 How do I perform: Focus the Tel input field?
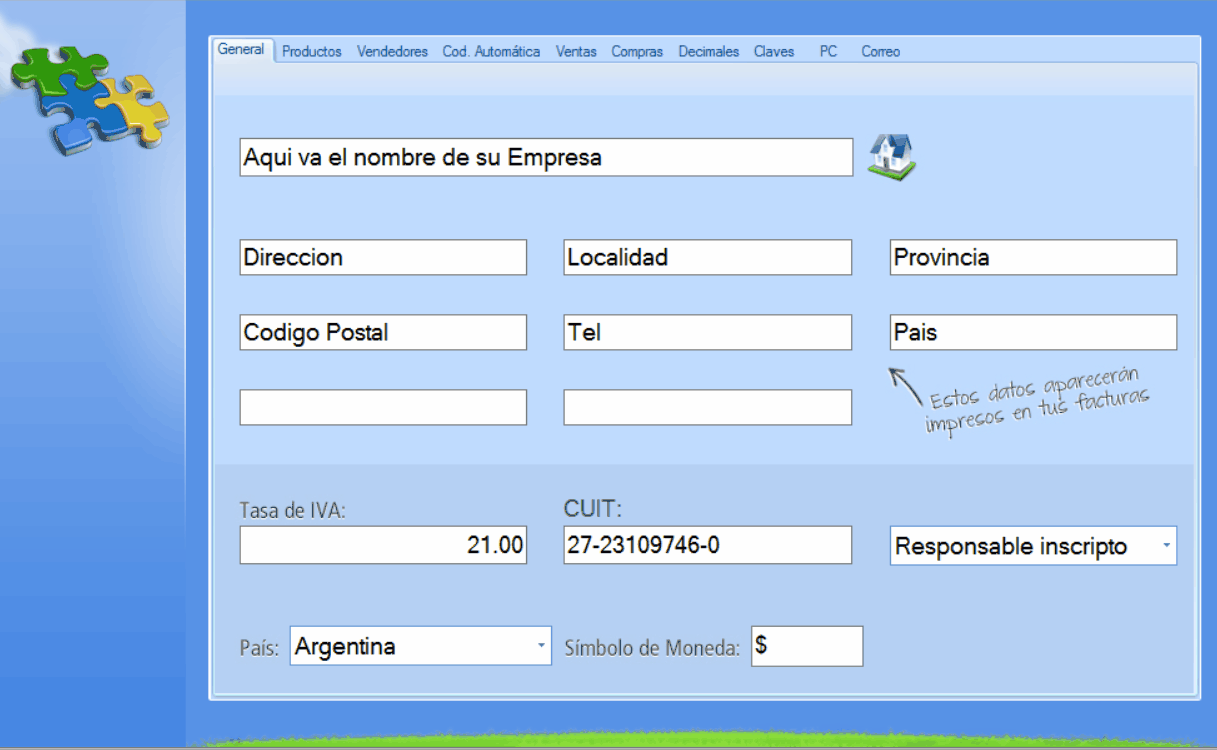[708, 332]
